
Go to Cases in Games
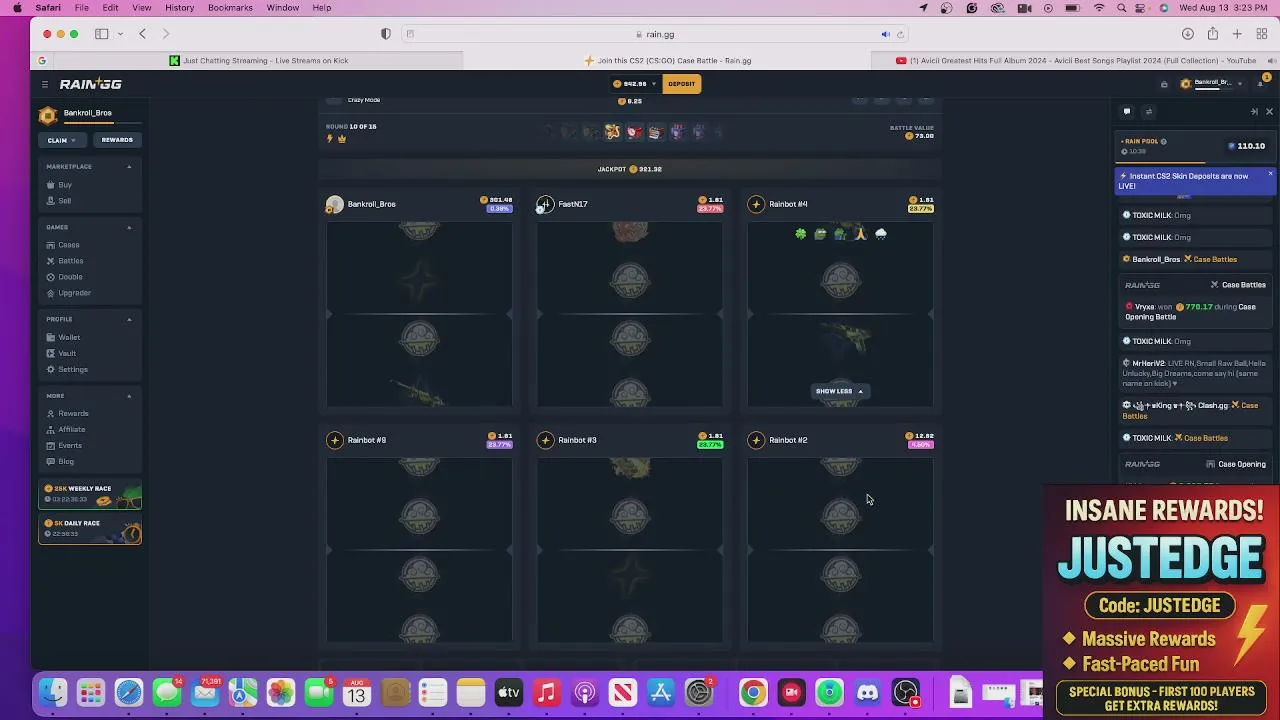[68, 245]
